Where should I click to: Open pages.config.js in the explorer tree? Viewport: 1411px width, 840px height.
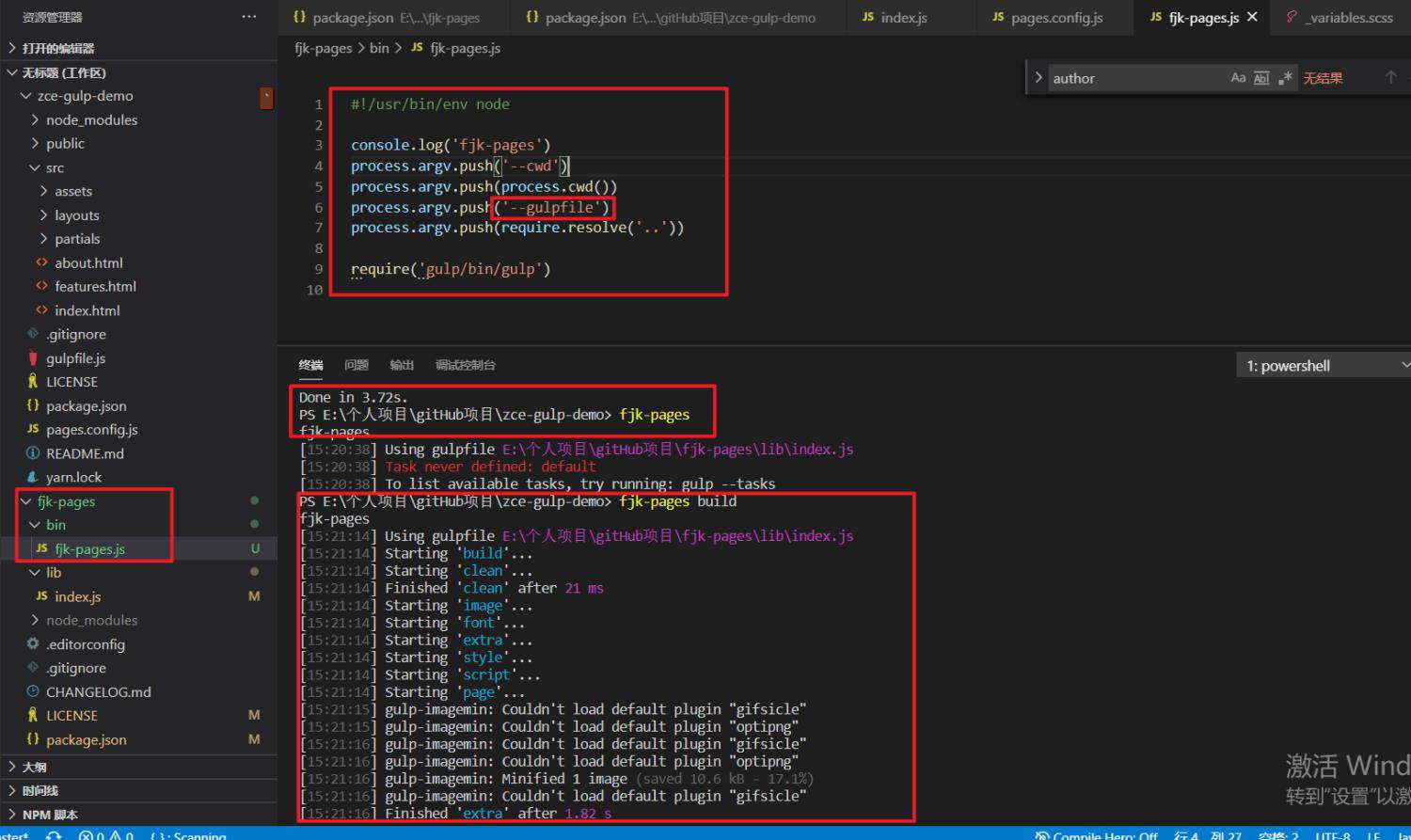pyautogui.click(x=91, y=429)
